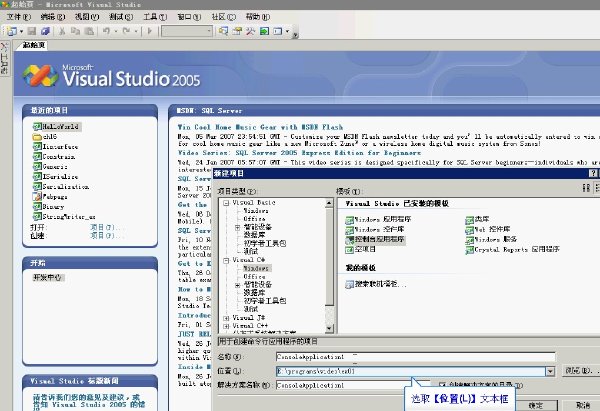Select the 类库 template

click(477, 219)
